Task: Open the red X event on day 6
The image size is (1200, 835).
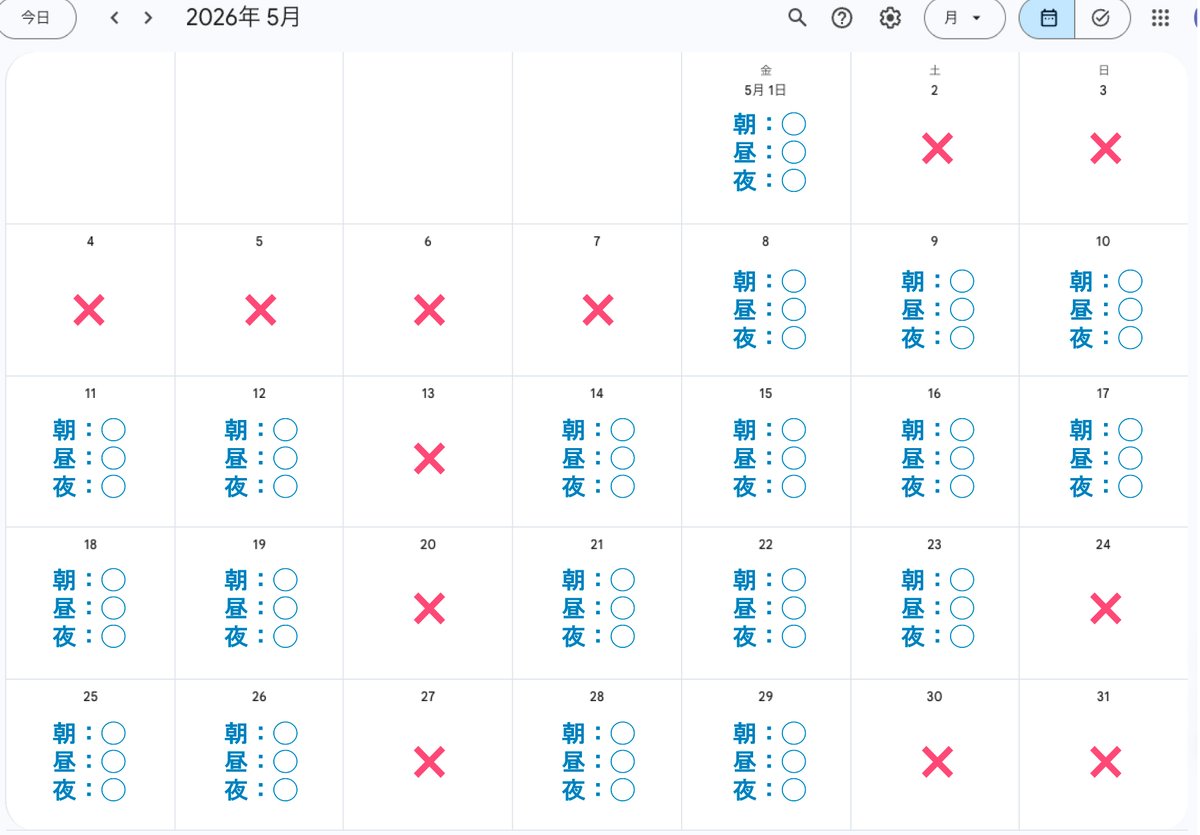Action: (429, 310)
